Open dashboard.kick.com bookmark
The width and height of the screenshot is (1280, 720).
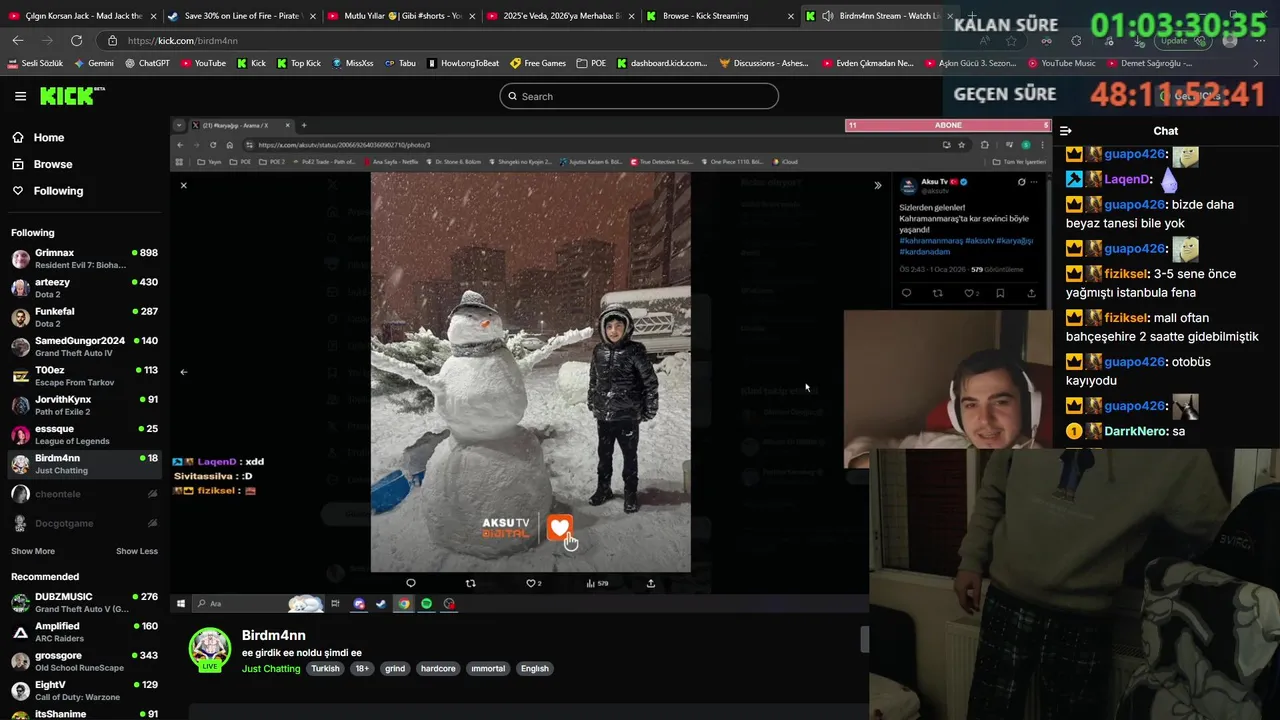662,63
